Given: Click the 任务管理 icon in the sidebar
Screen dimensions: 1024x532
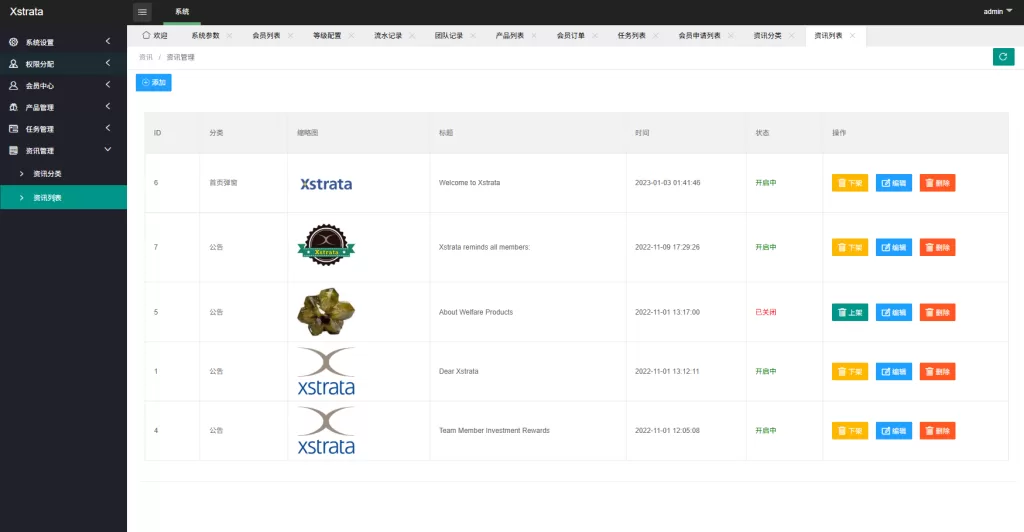Looking at the screenshot, I should point(14,129).
